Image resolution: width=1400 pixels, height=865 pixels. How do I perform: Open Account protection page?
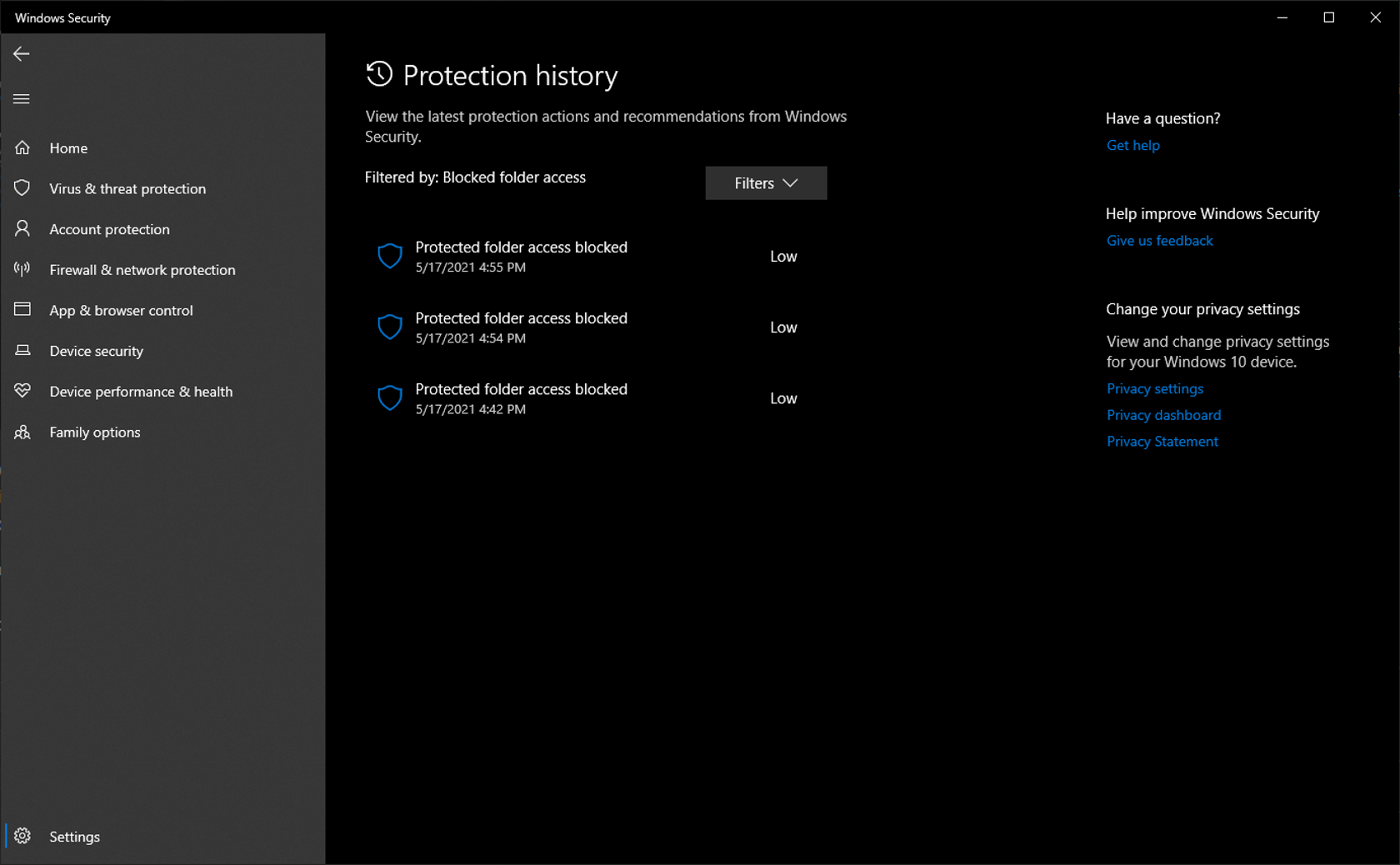tap(162, 229)
